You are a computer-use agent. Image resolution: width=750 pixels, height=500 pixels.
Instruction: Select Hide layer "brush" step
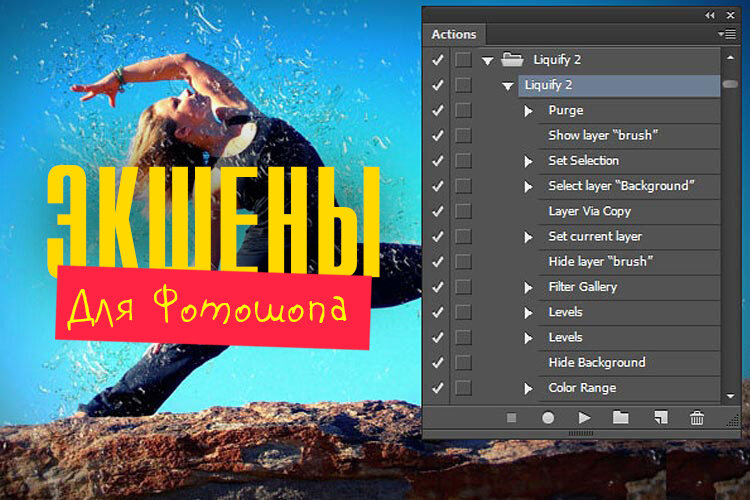point(629,262)
